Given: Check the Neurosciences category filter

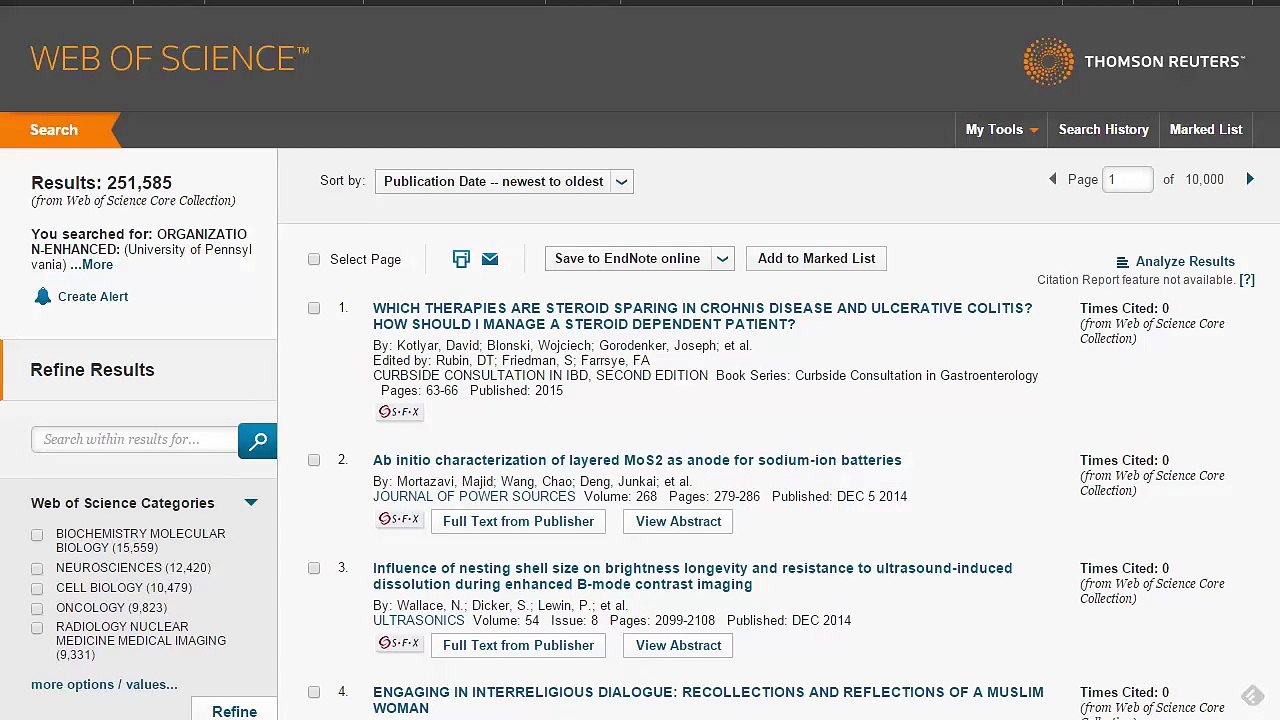Looking at the screenshot, I should coord(37,568).
